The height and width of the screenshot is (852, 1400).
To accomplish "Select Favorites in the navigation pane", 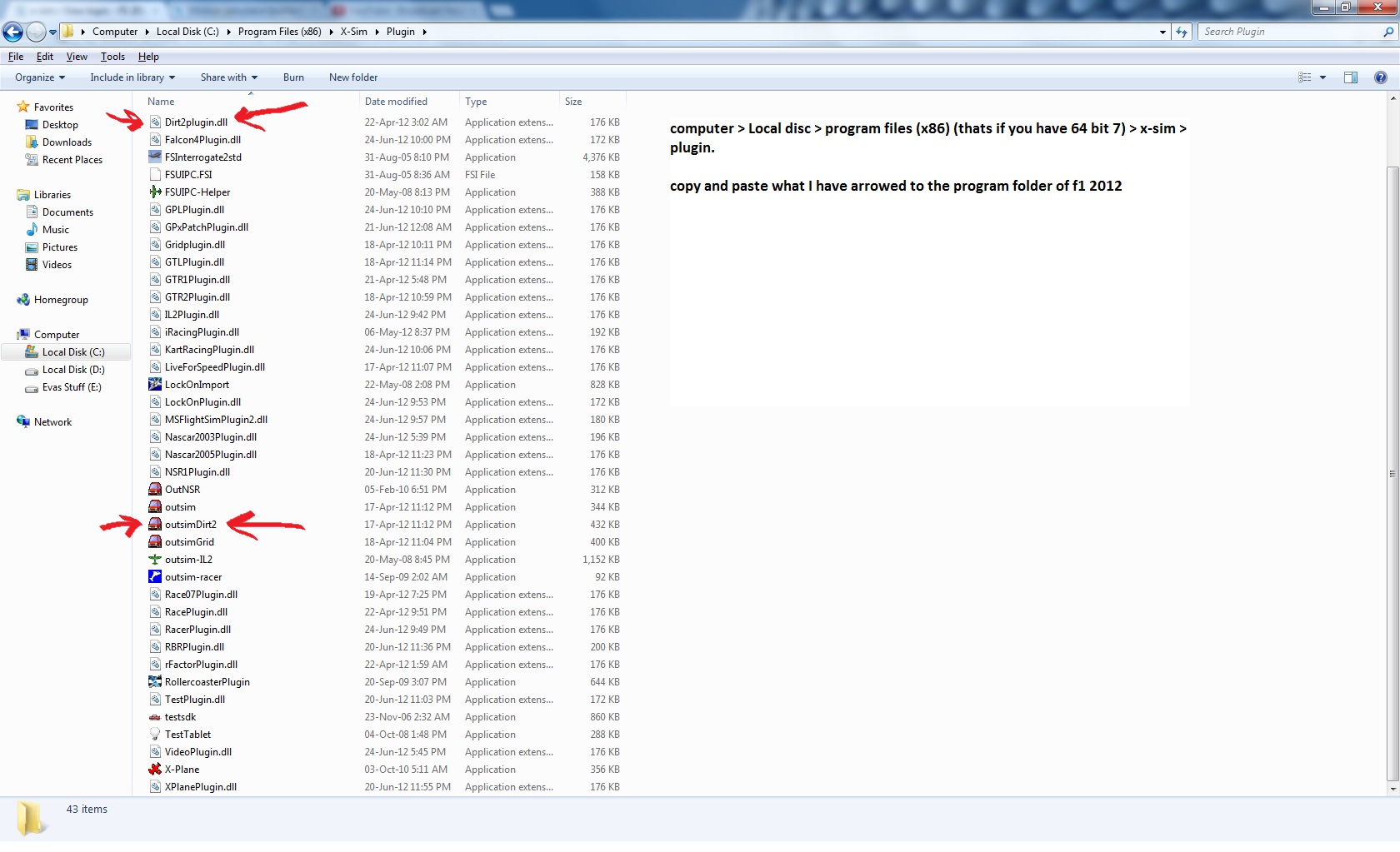I will (53, 107).
